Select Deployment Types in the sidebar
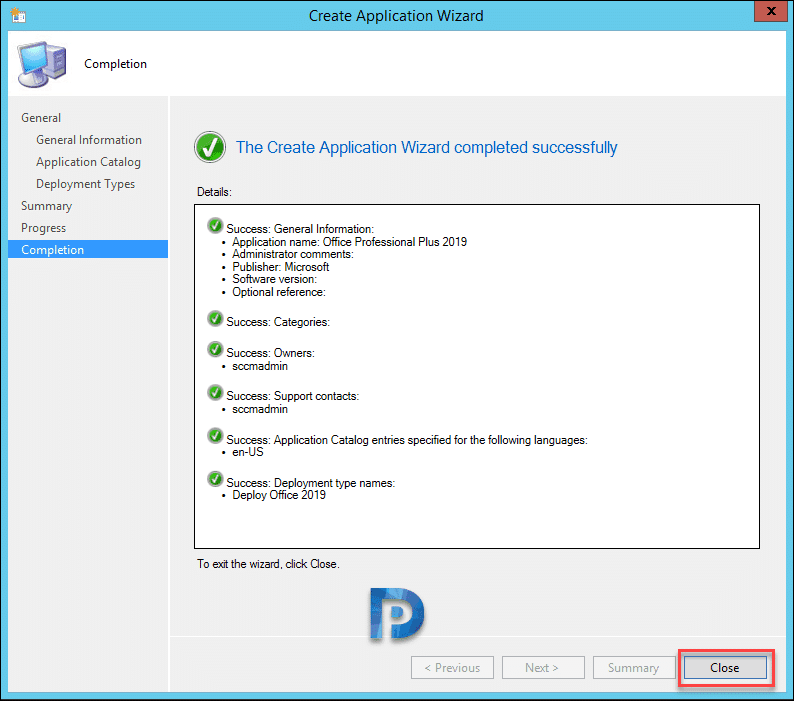The width and height of the screenshot is (794, 701). pos(86,184)
